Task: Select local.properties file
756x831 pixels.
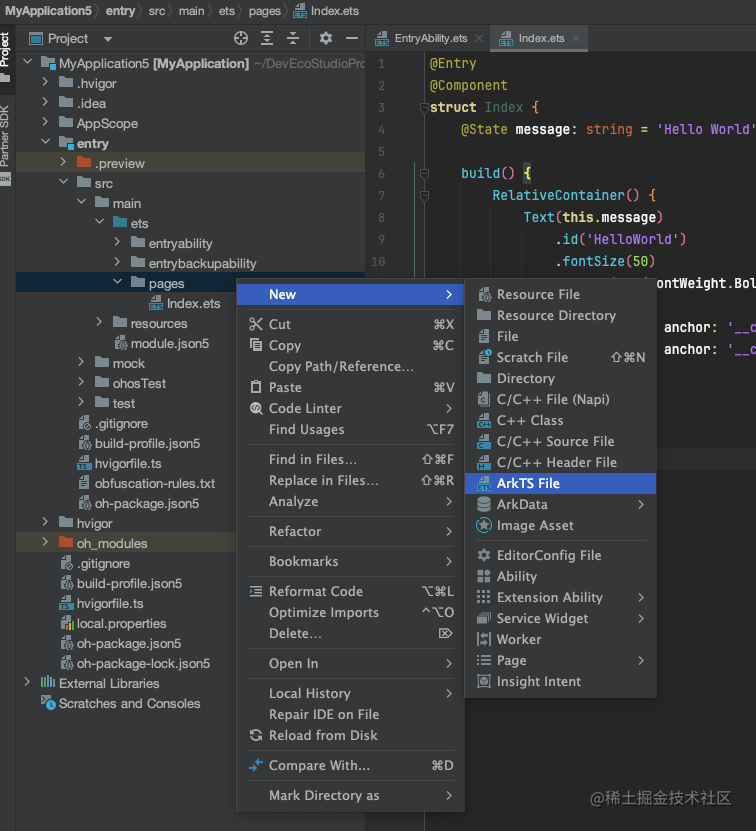Action: point(113,624)
